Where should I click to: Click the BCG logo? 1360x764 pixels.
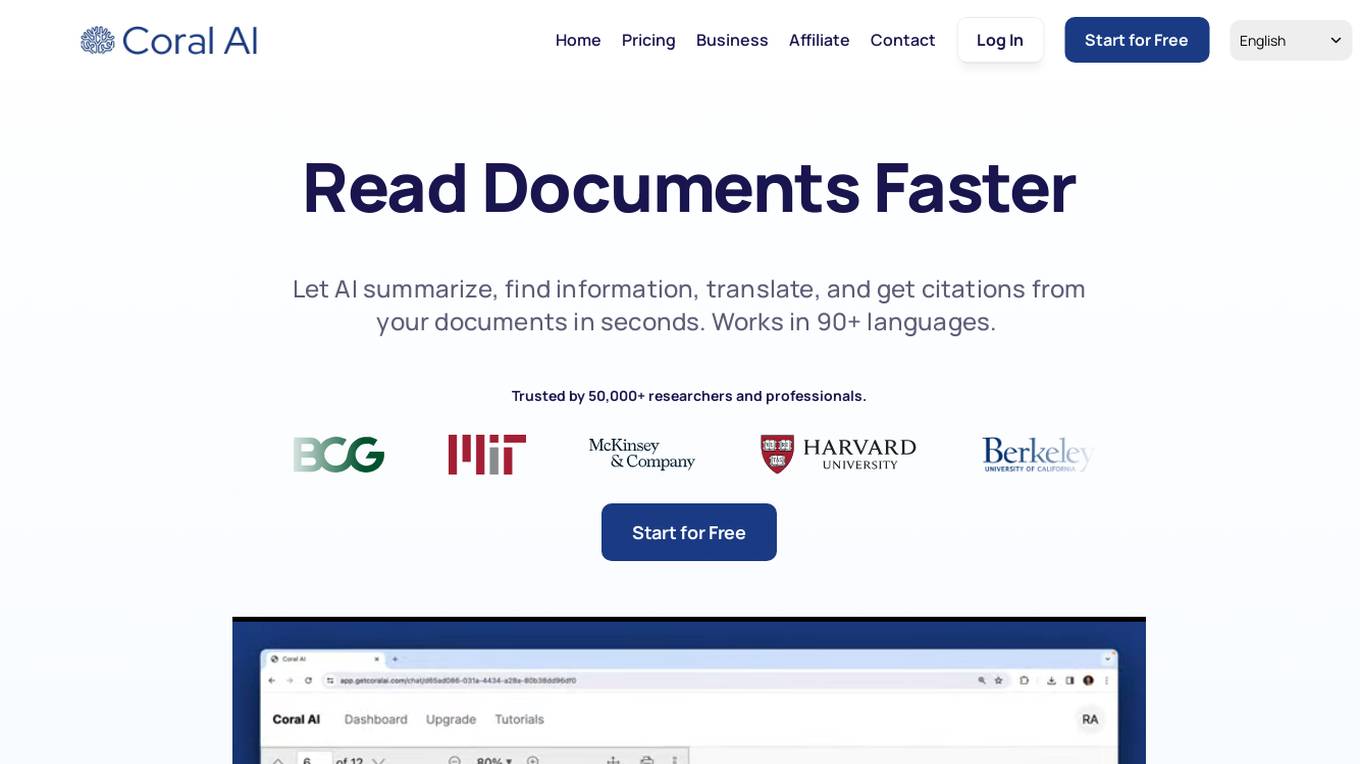tap(338, 454)
